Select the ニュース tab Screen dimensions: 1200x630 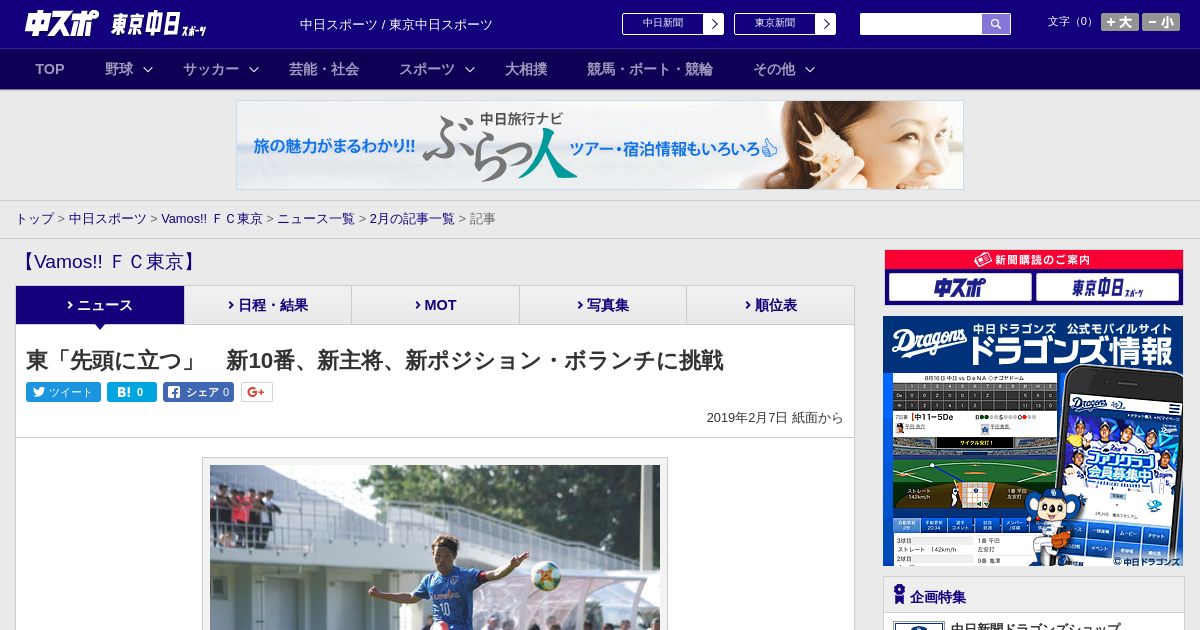tap(100, 305)
